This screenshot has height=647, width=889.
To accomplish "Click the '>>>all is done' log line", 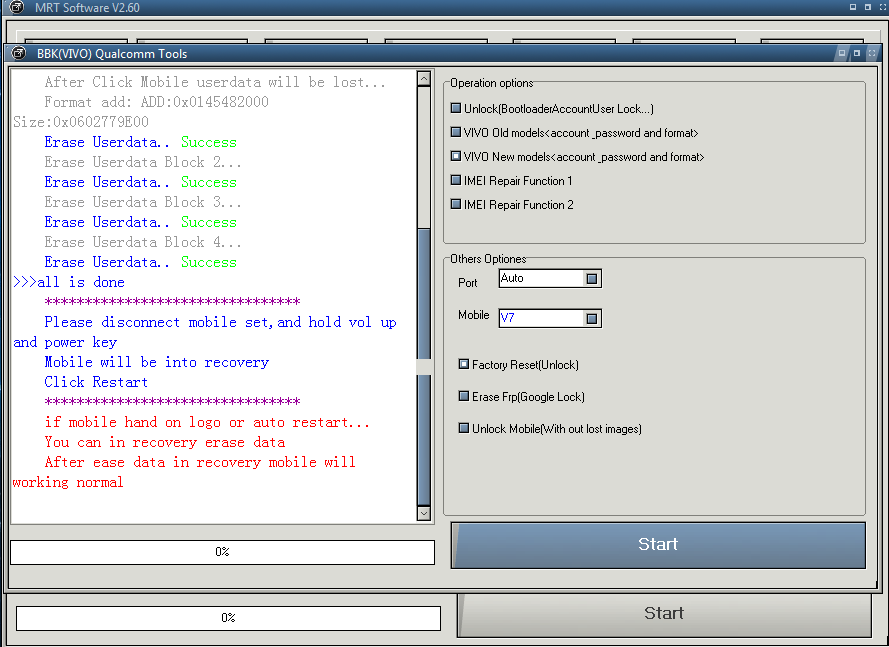I will [69, 282].
